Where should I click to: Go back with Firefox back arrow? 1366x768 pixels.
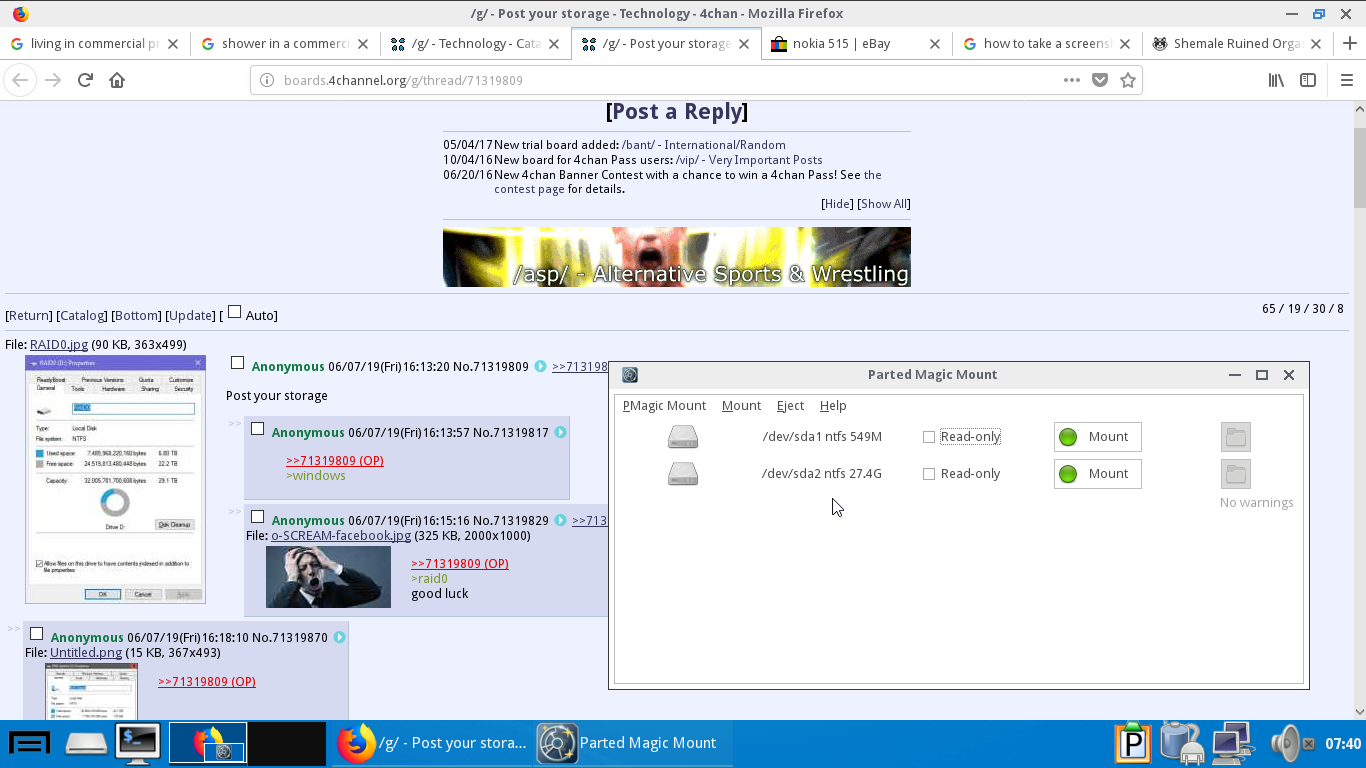click(21, 80)
